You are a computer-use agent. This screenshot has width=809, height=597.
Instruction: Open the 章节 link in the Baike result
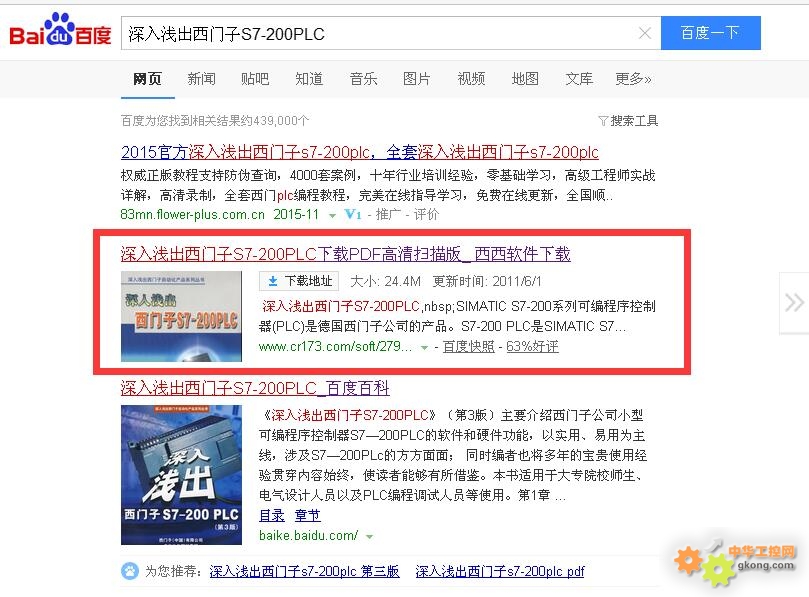(x=308, y=515)
